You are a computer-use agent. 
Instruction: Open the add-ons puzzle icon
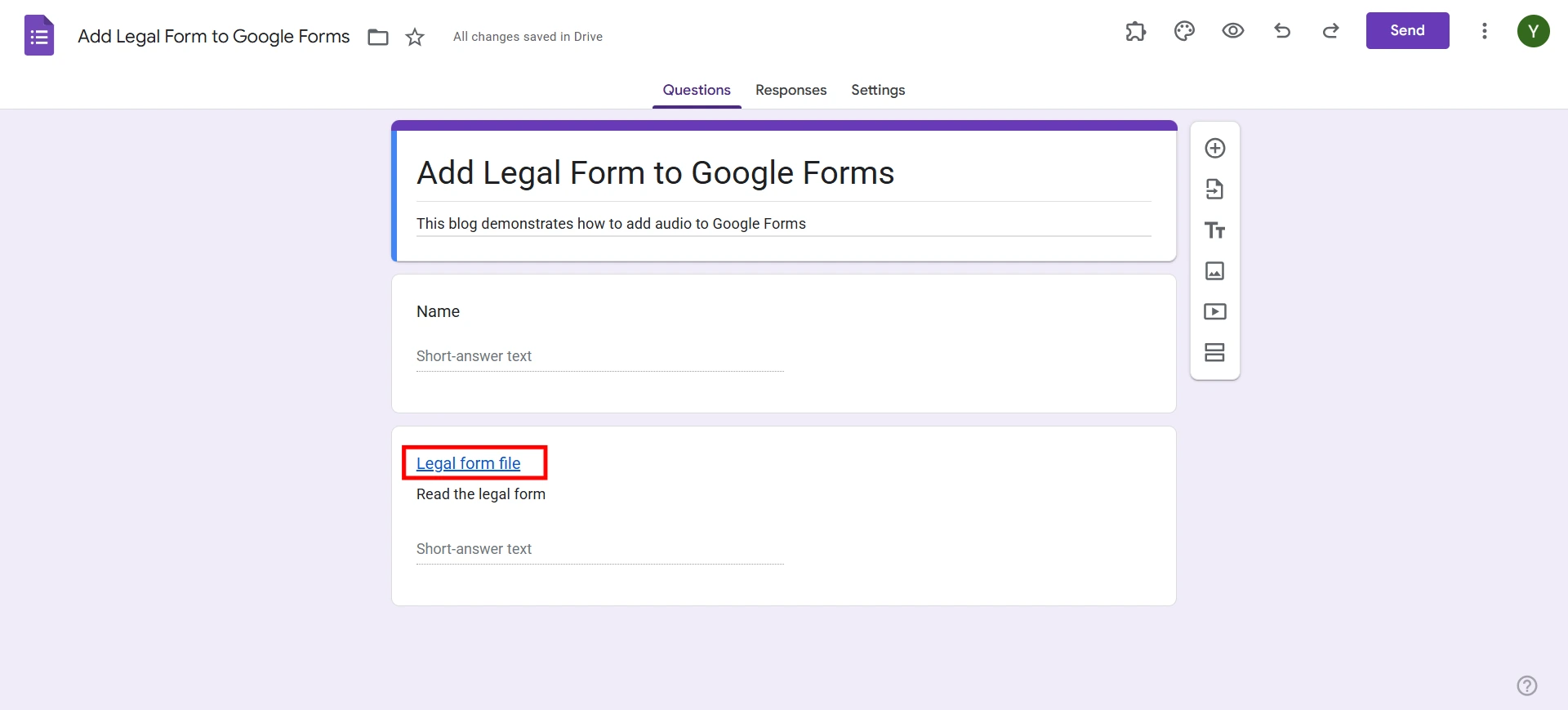(x=1135, y=31)
